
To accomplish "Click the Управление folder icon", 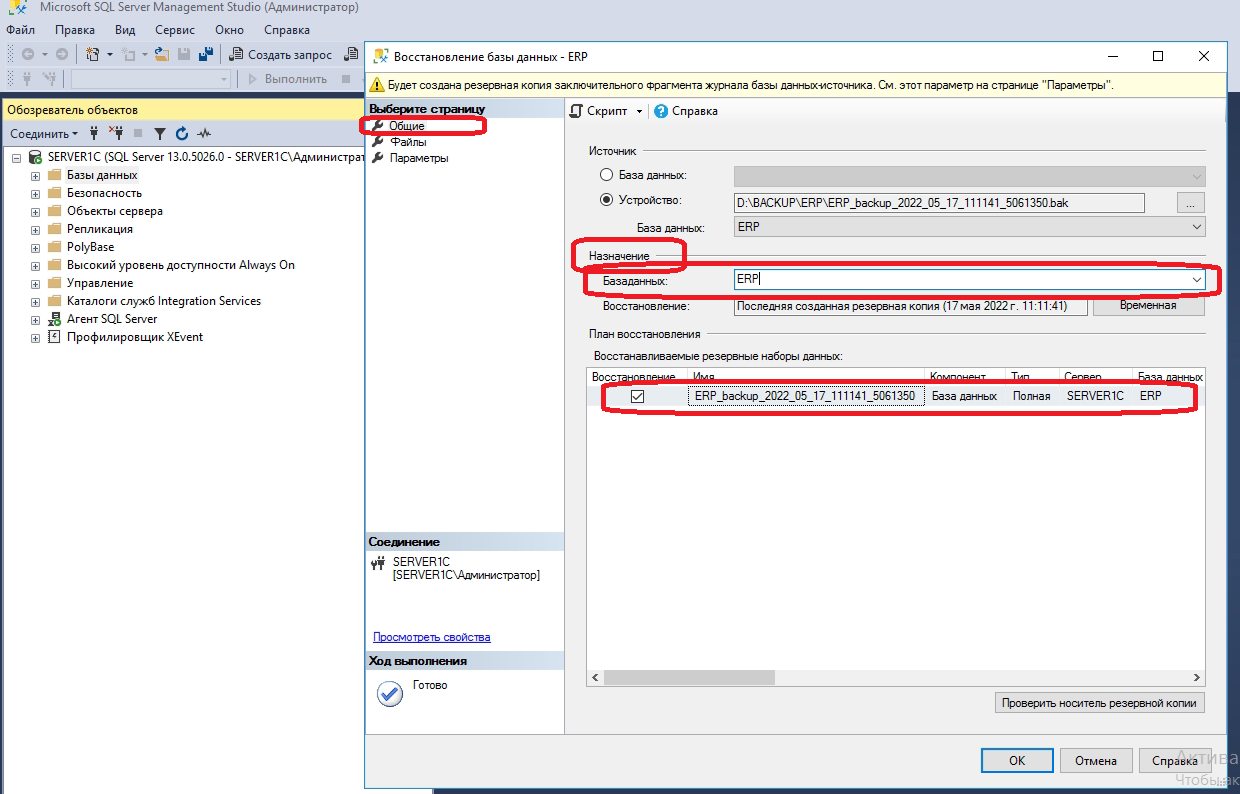I will point(54,283).
